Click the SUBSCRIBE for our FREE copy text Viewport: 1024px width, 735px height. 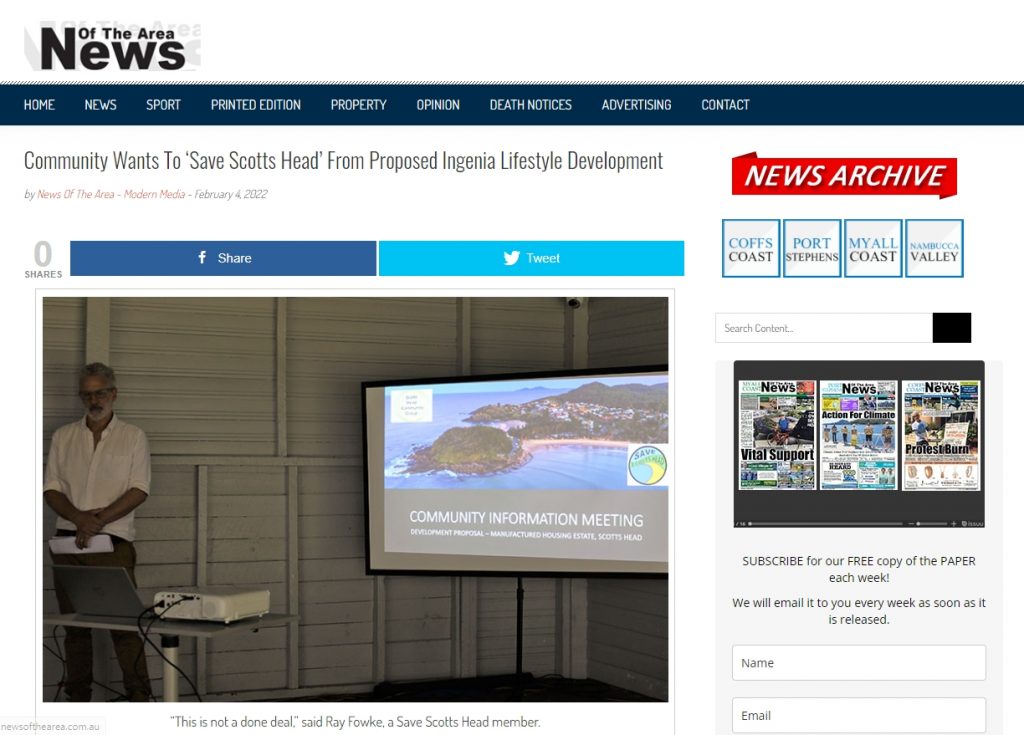point(859,569)
